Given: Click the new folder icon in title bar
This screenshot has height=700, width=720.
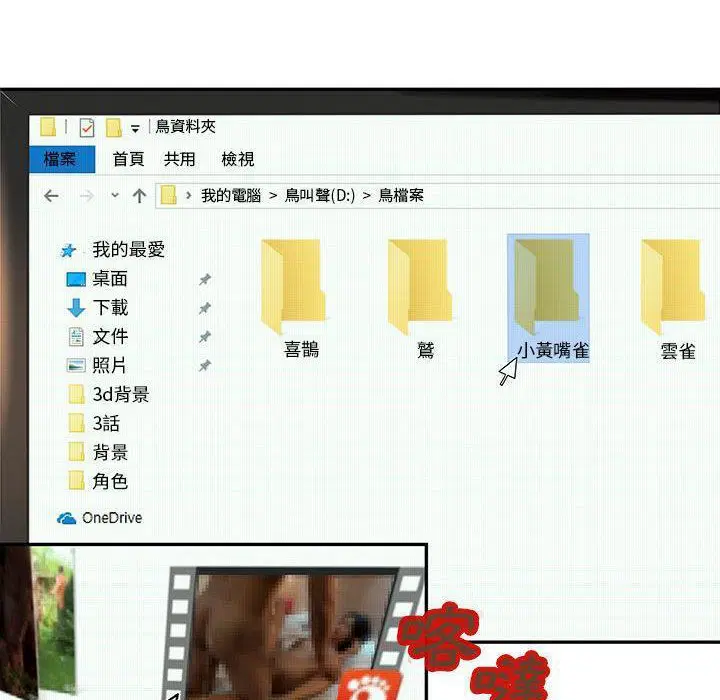Looking at the screenshot, I should coord(113,128).
